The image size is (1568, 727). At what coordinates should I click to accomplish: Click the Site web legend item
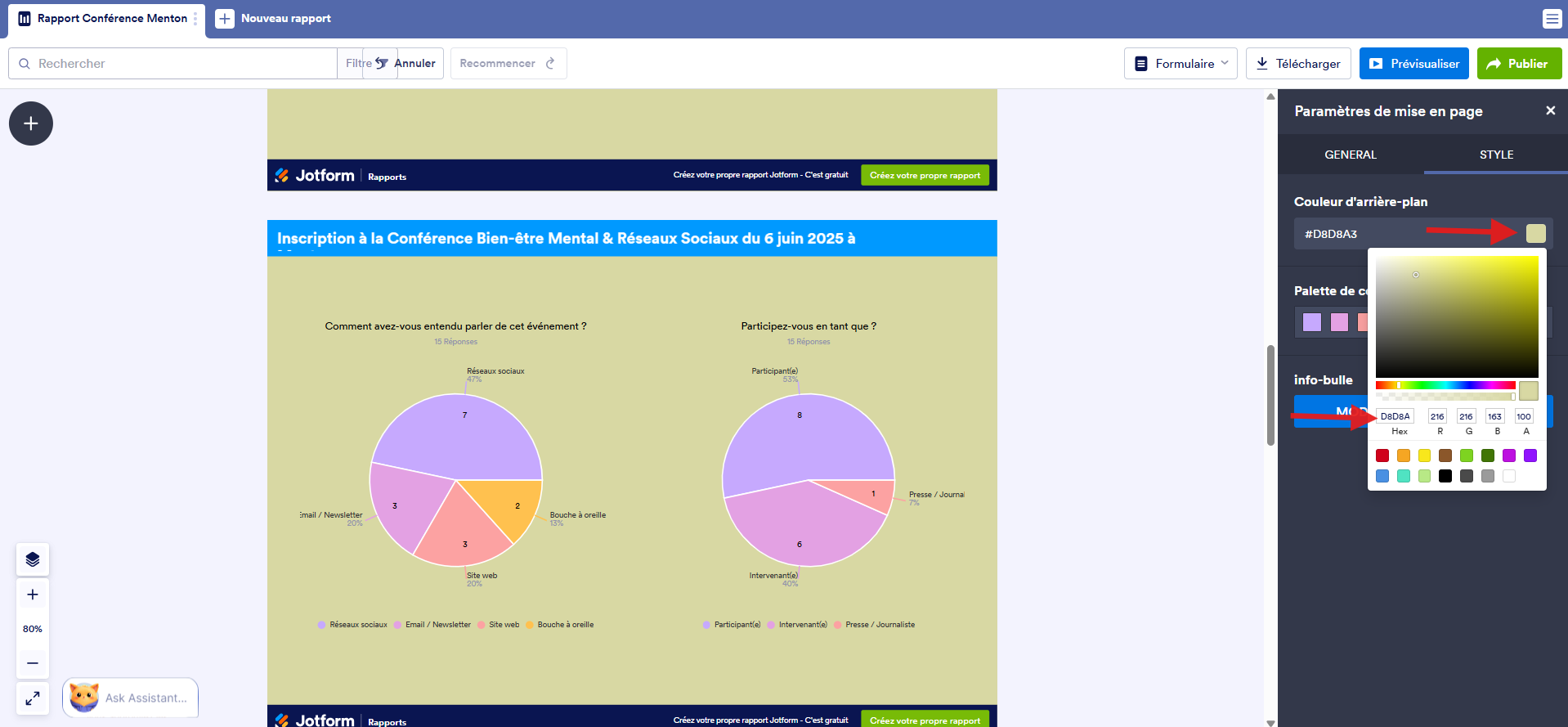pos(499,625)
